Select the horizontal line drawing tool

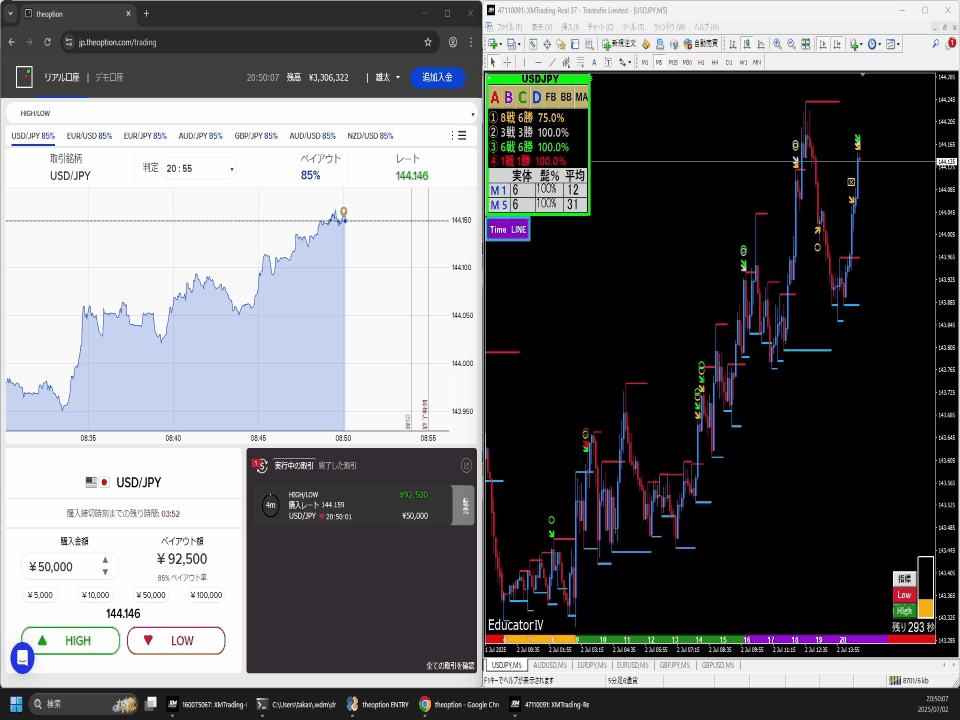pyautogui.click(x=538, y=62)
